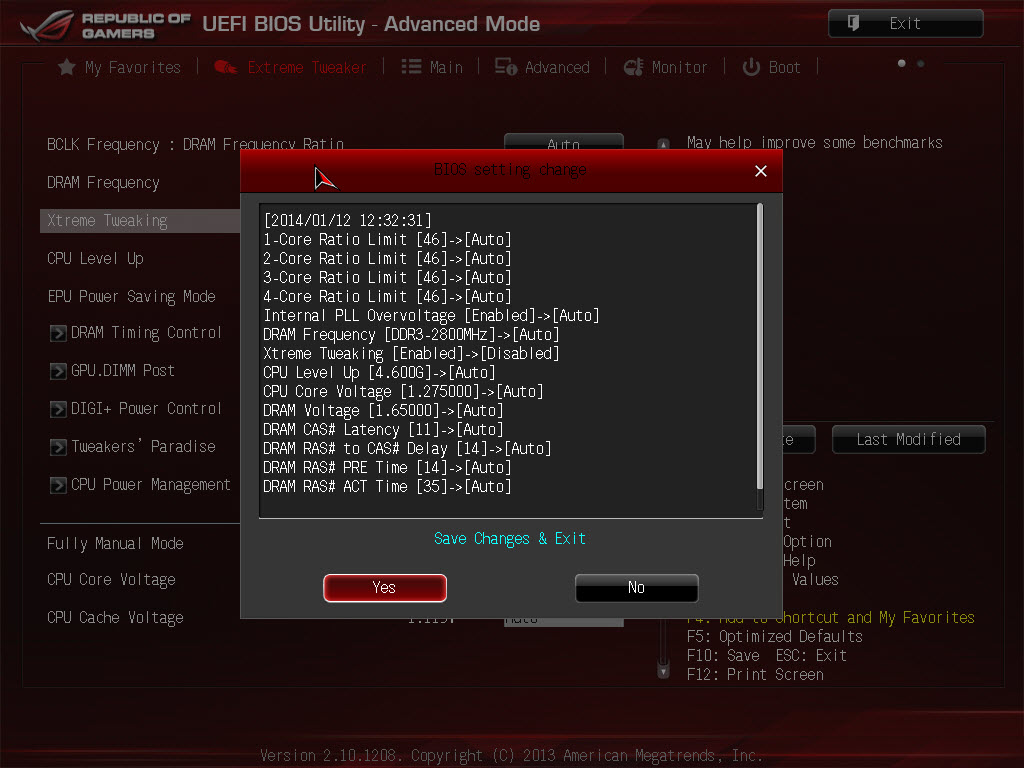Select the CPU Level Up setting
Viewport: 1024px width, 768px height.
click(95, 259)
